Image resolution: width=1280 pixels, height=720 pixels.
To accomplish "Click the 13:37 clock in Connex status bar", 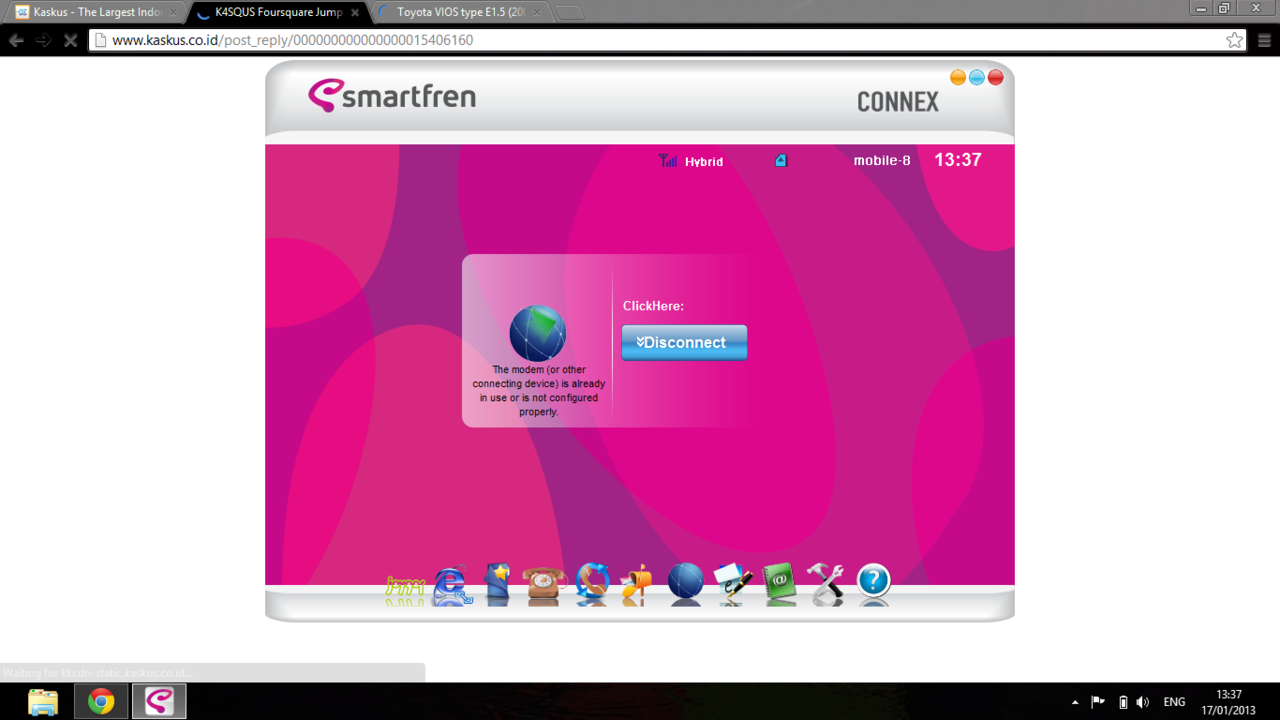I will (x=958, y=160).
